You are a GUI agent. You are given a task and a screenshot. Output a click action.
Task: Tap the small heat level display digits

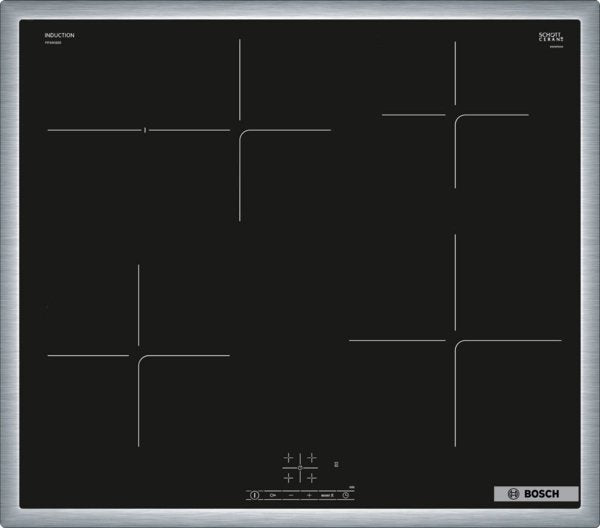(x=337, y=466)
